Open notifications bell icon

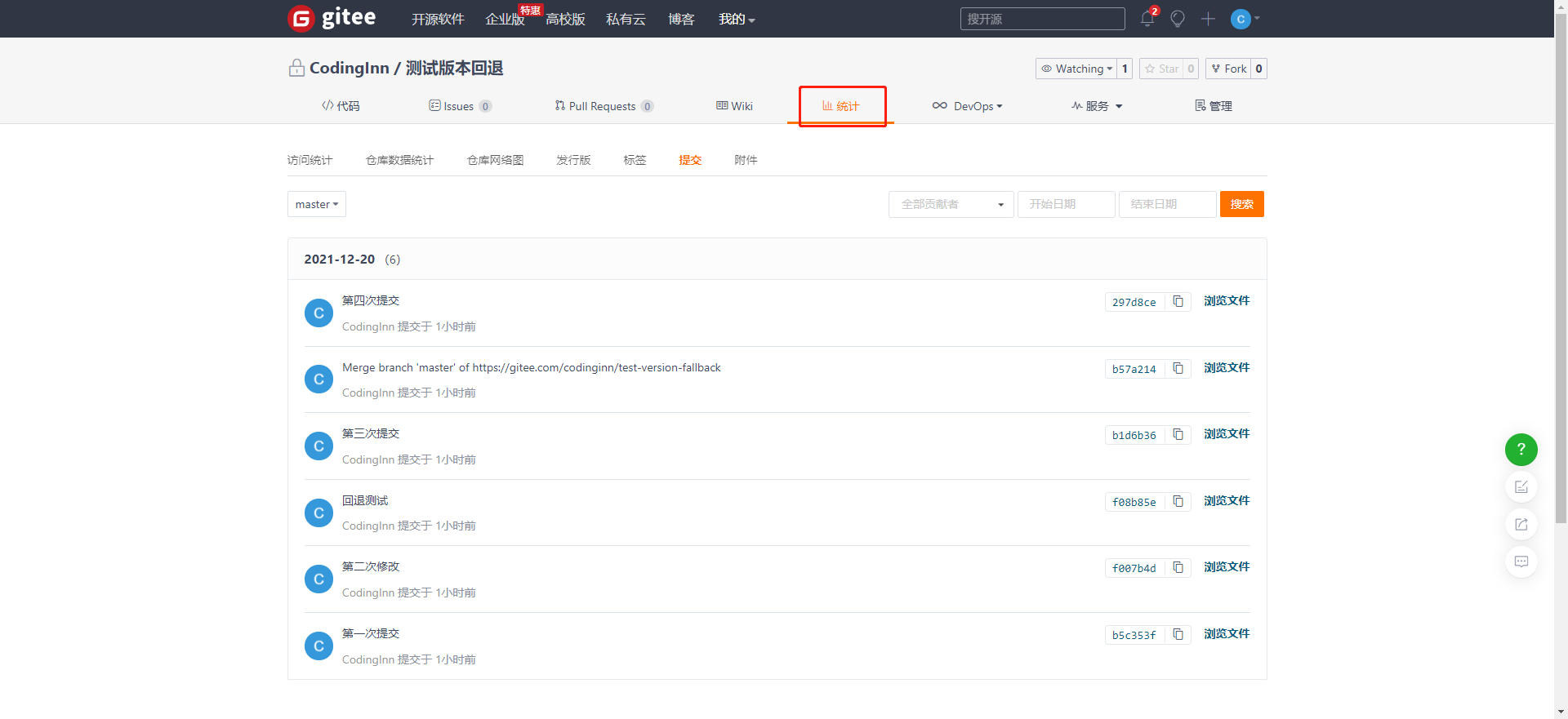point(1147,19)
